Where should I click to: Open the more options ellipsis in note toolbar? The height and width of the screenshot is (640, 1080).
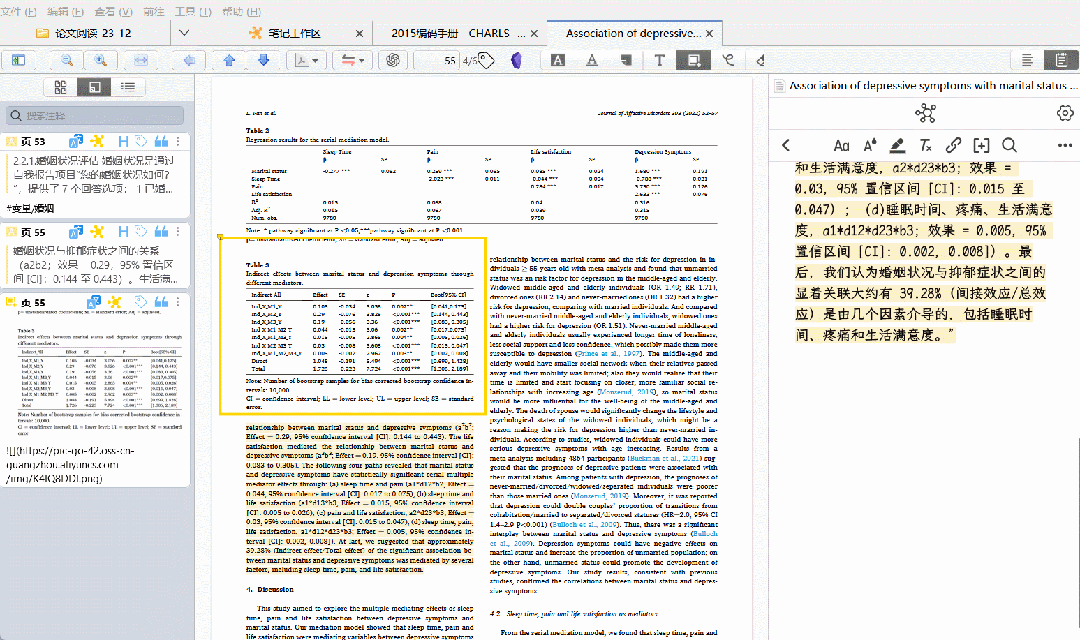pyautogui.click(x=1064, y=145)
